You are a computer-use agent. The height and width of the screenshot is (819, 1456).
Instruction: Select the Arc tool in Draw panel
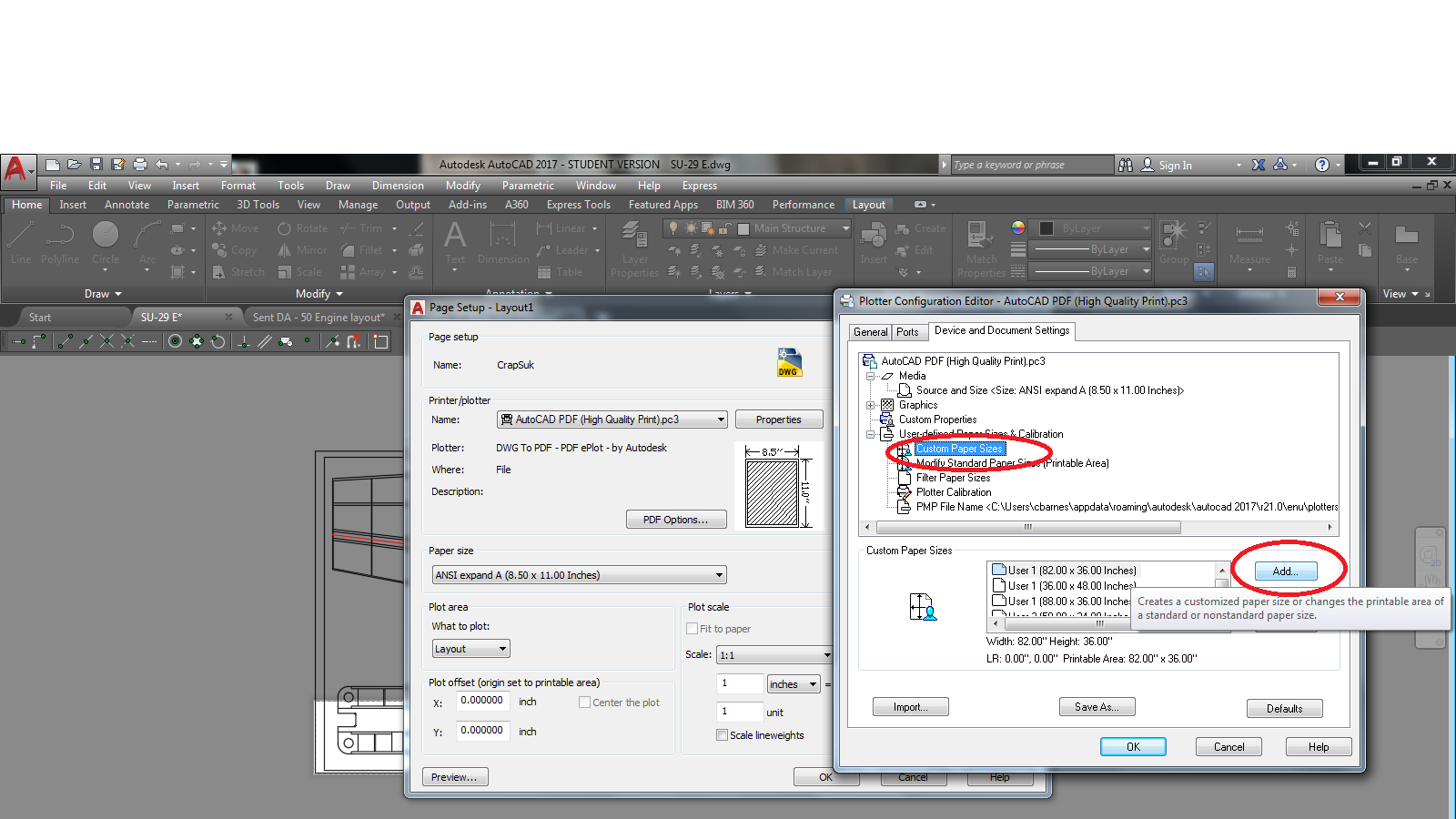tap(147, 243)
